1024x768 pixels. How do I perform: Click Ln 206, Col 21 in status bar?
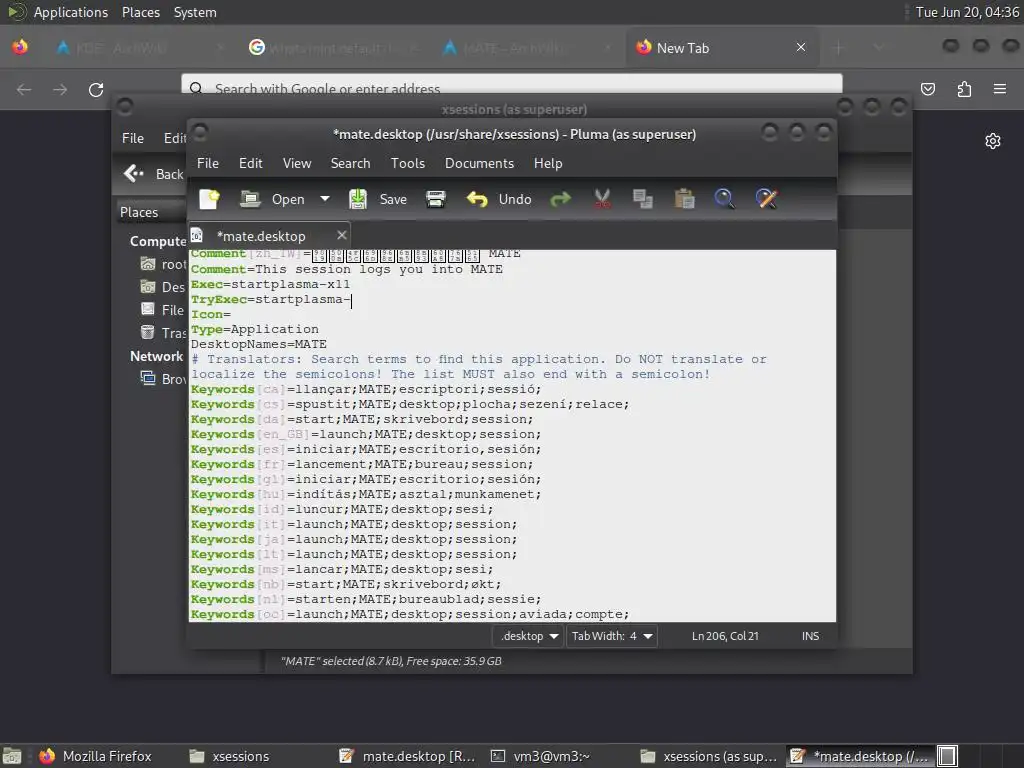click(x=725, y=636)
